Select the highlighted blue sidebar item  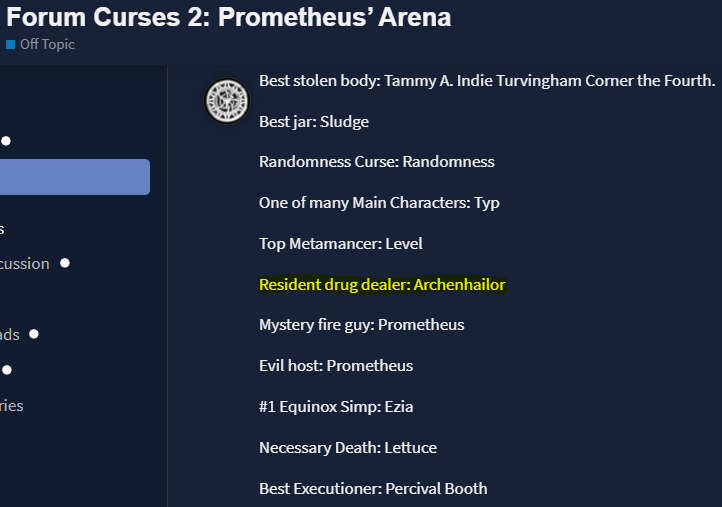(75, 177)
